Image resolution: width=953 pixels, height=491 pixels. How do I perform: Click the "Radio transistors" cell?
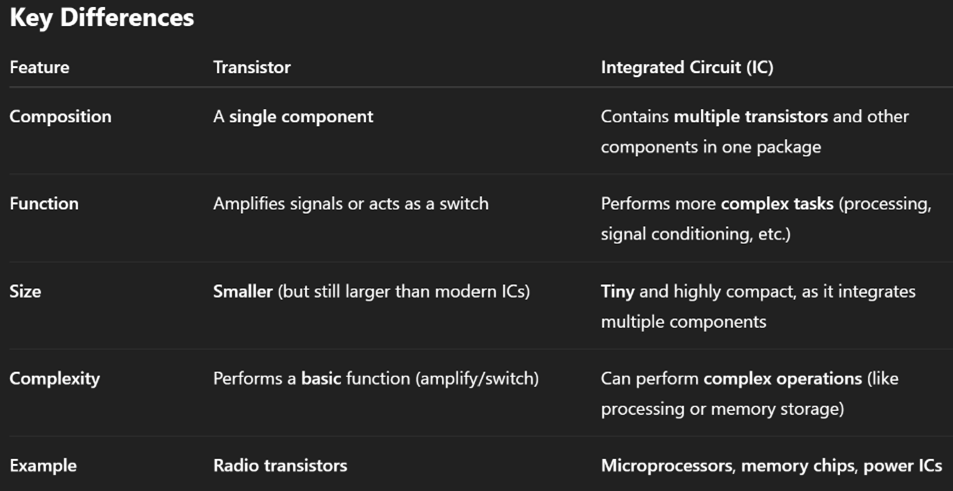[x=280, y=466]
